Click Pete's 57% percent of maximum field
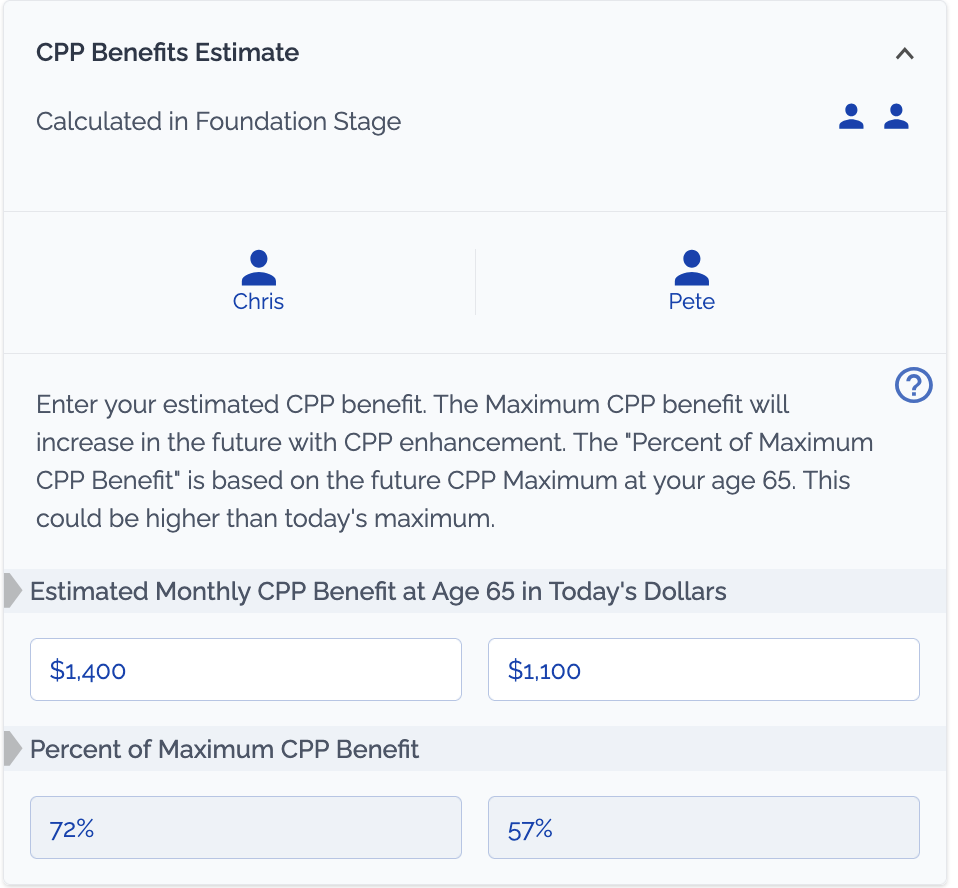958x888 pixels. coord(703,828)
